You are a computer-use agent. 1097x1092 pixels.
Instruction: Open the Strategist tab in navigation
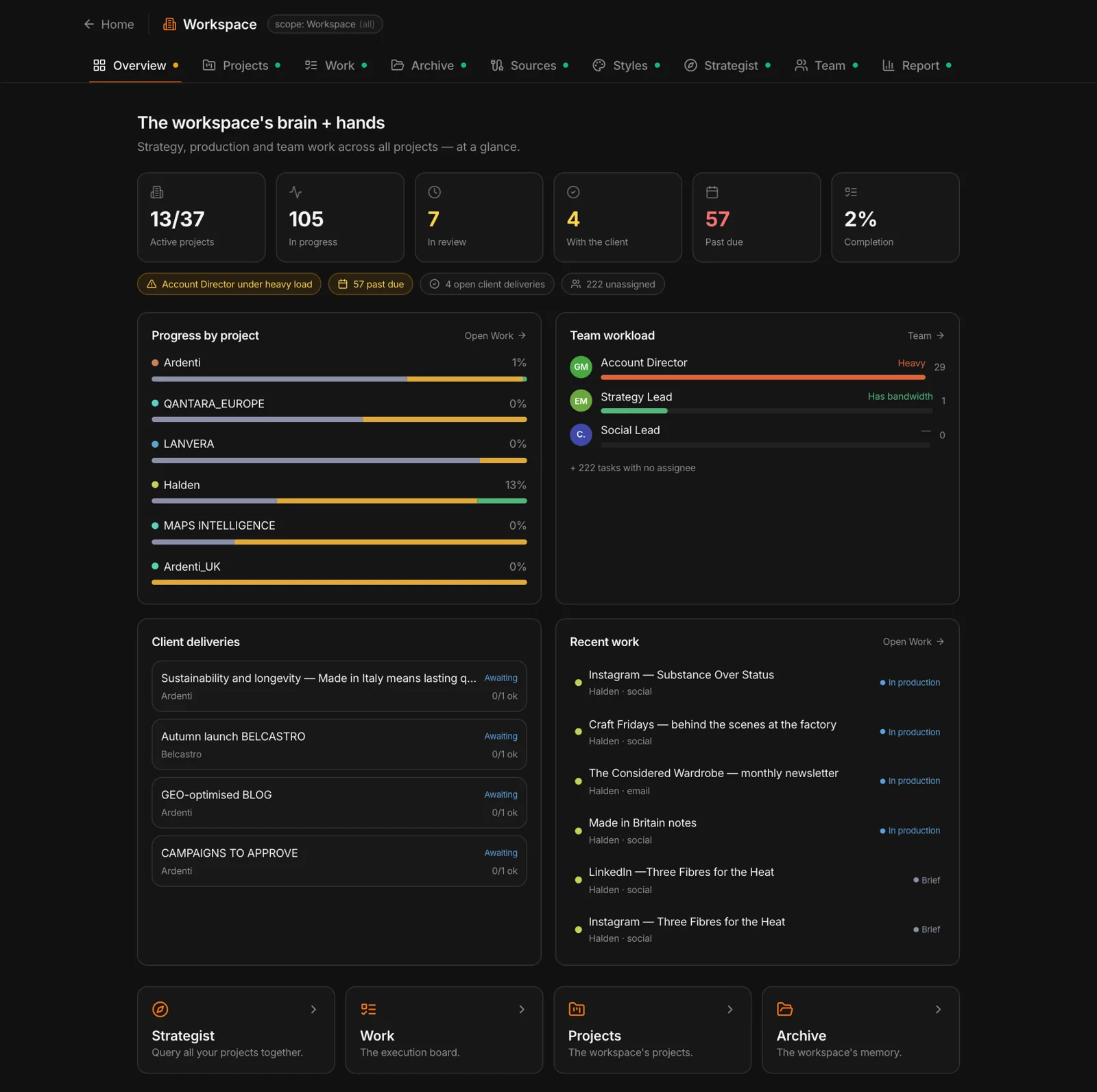click(727, 65)
